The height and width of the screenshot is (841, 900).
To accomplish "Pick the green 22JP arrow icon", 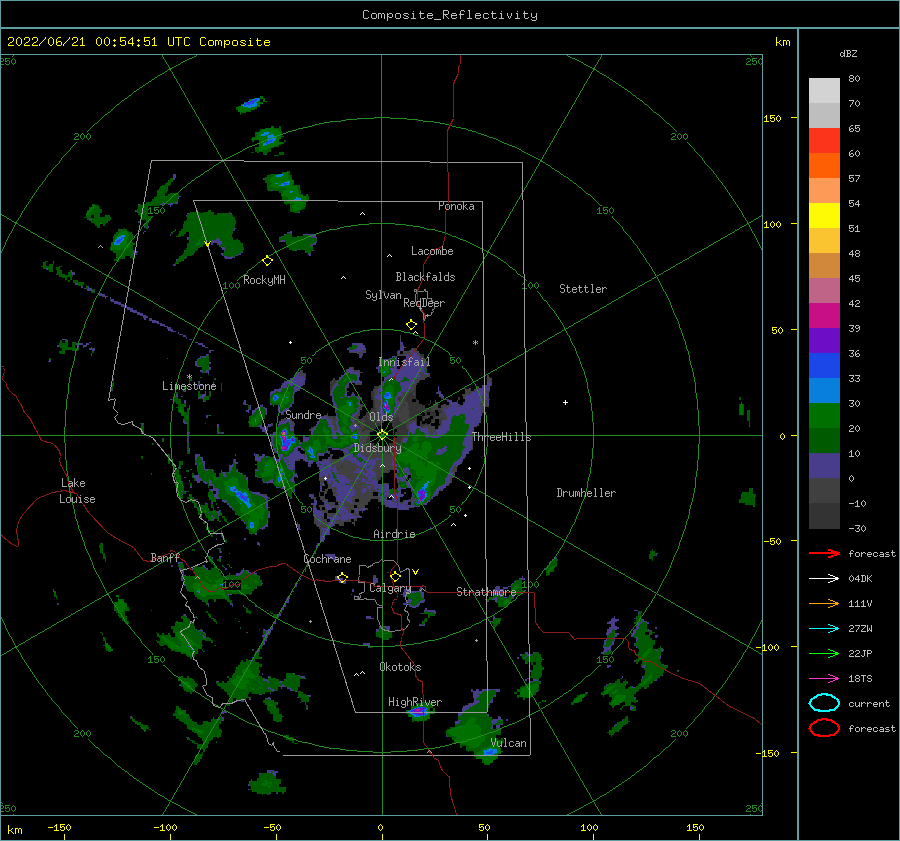I will point(824,653).
